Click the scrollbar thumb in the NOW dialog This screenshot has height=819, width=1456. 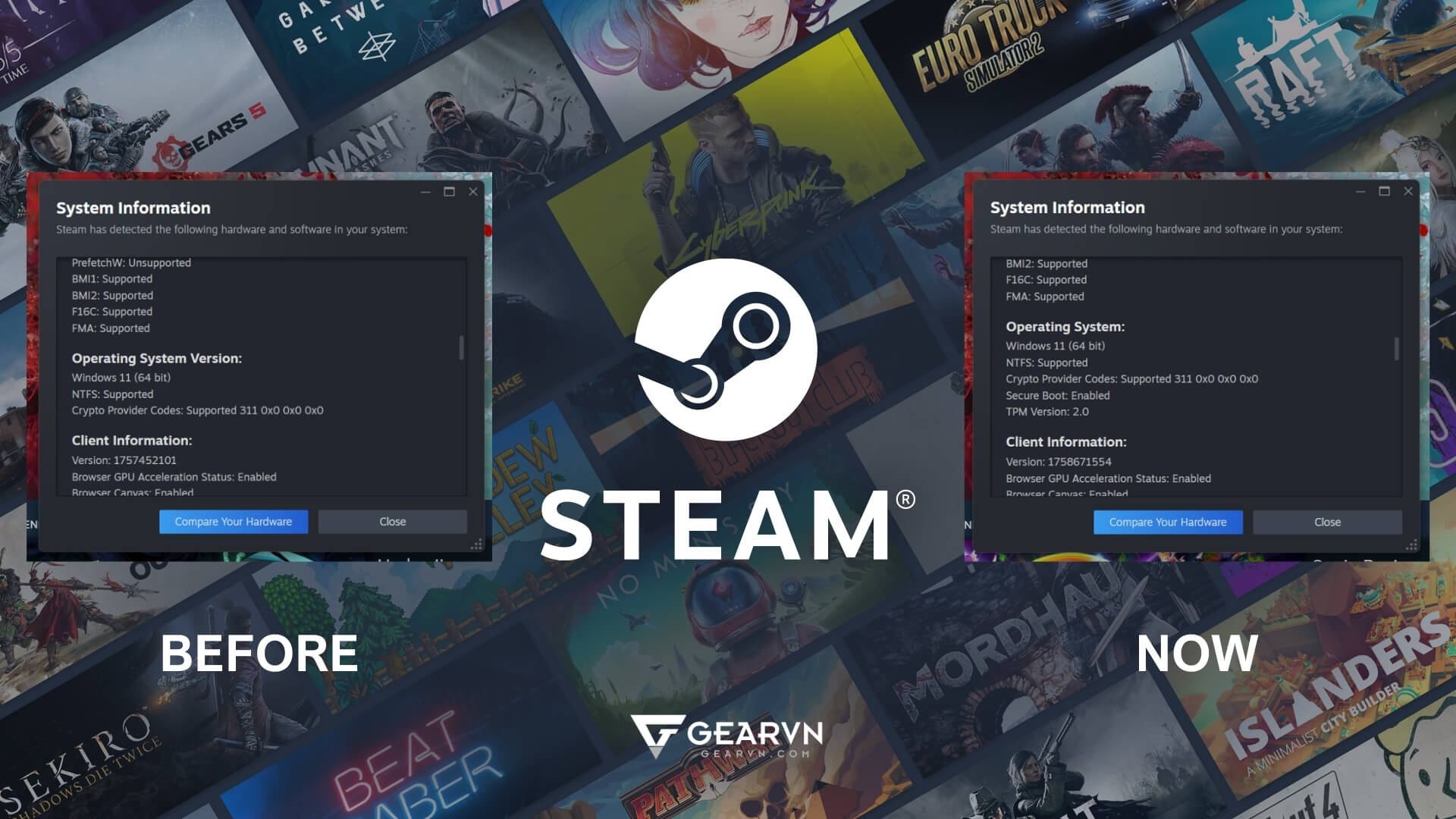(x=1396, y=348)
